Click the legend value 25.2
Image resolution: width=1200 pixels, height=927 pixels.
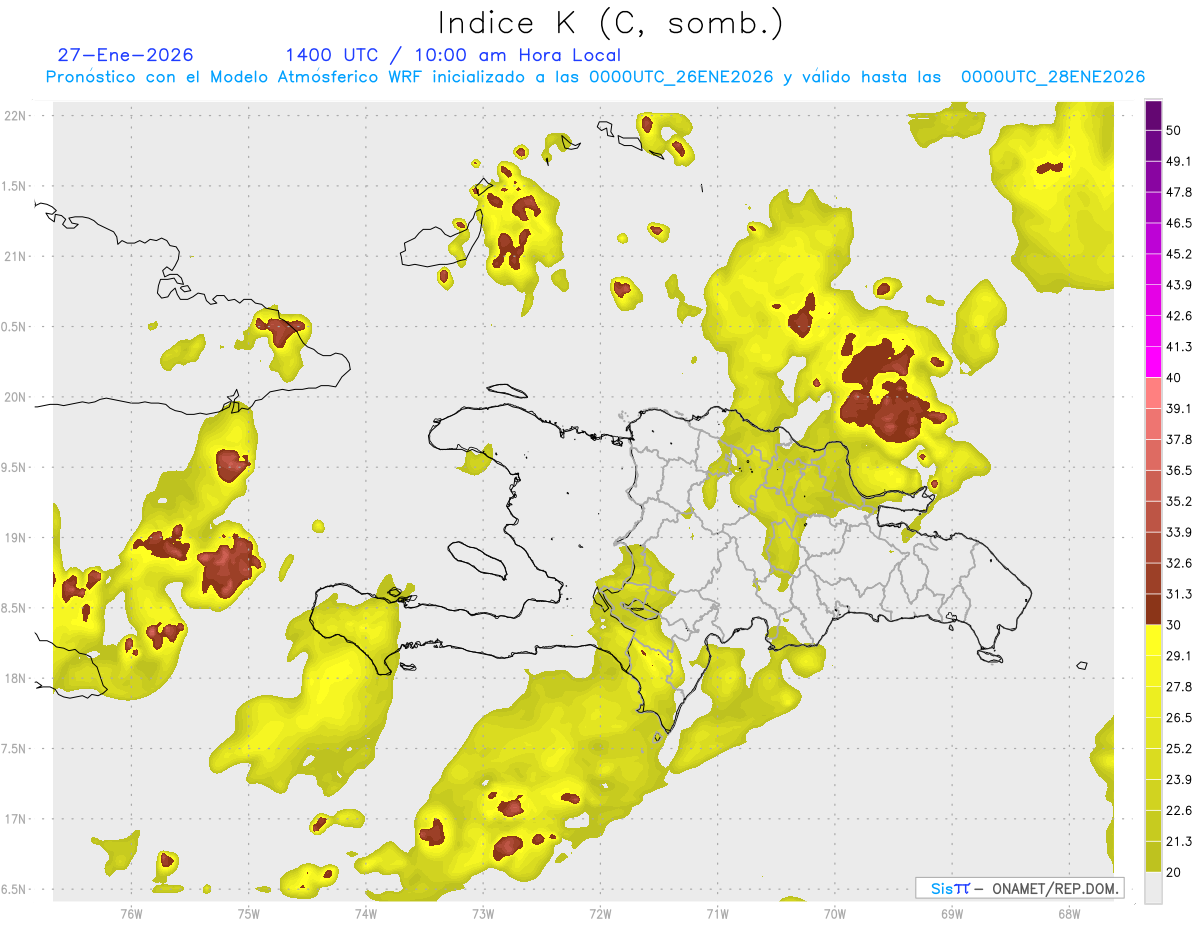[1180, 749]
